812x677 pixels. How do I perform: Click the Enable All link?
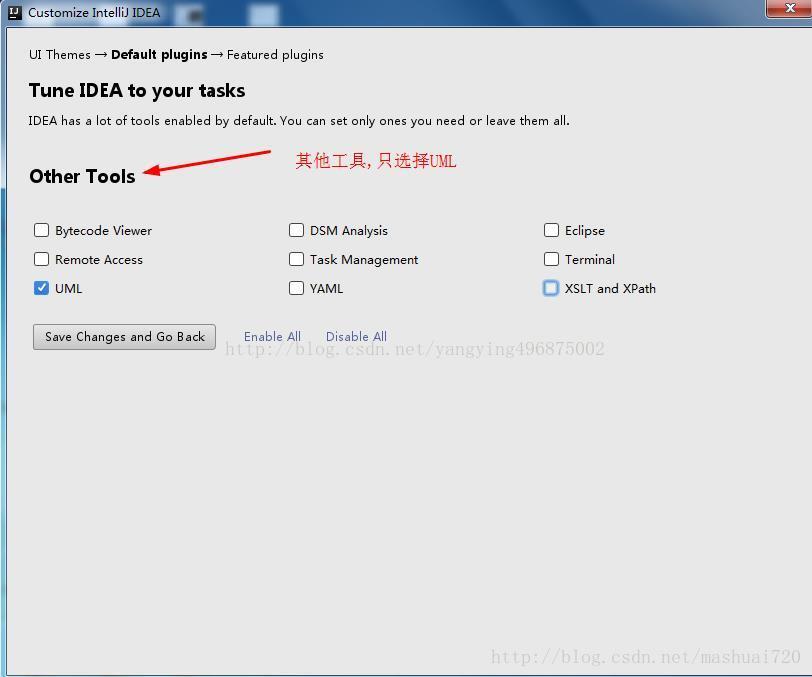272,337
